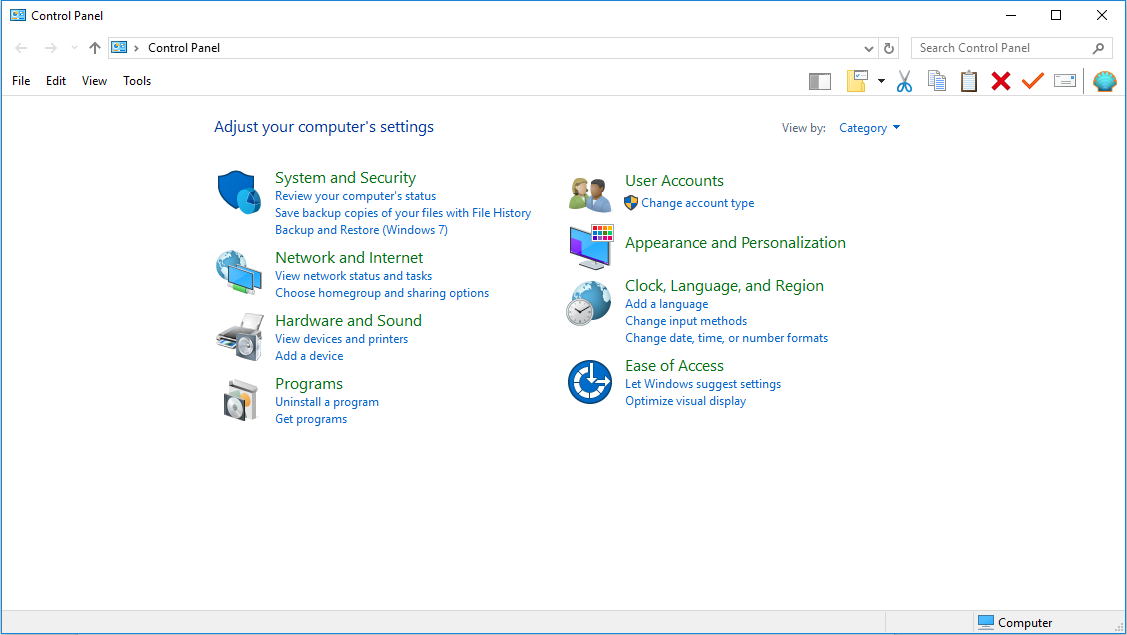Click the Control Panel breadcrumb text
Screen dimensions: 1127x635
(x=184, y=47)
